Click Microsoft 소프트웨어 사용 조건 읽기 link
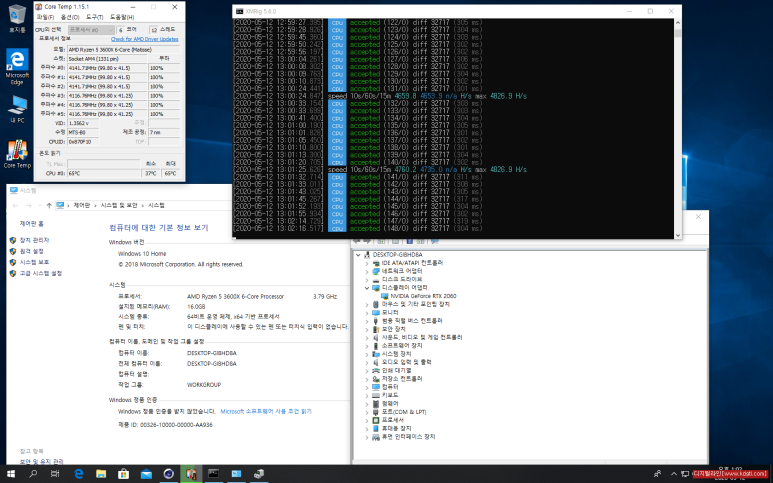773x483 pixels. (x=266, y=411)
